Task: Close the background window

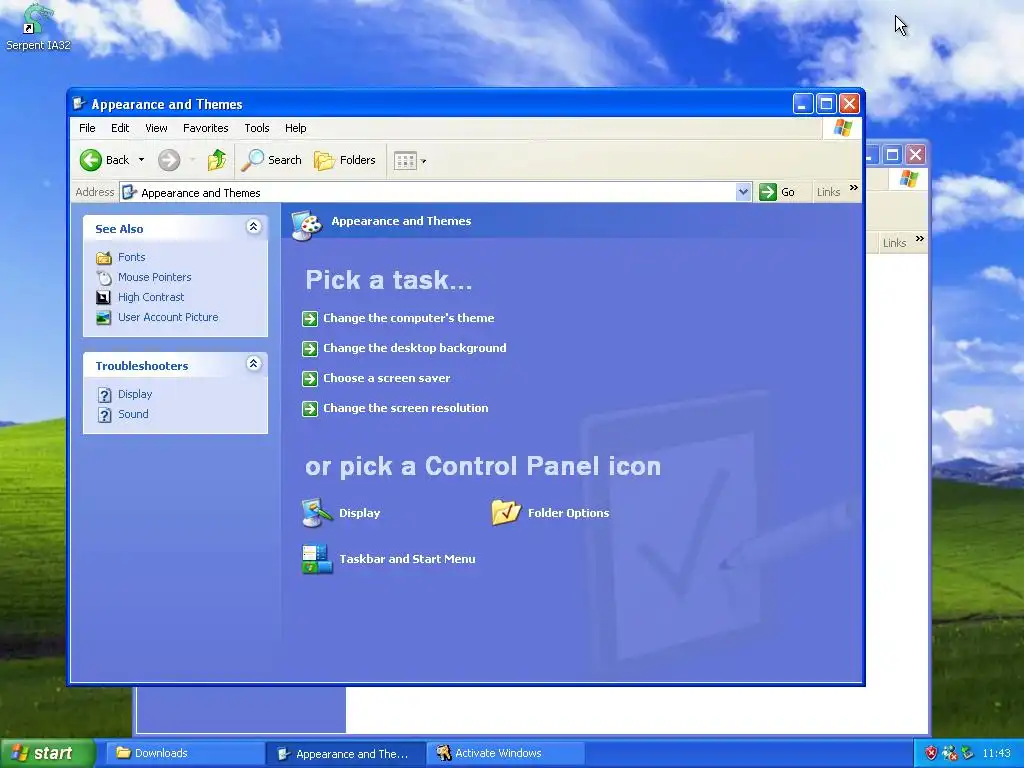Action: coord(916,155)
